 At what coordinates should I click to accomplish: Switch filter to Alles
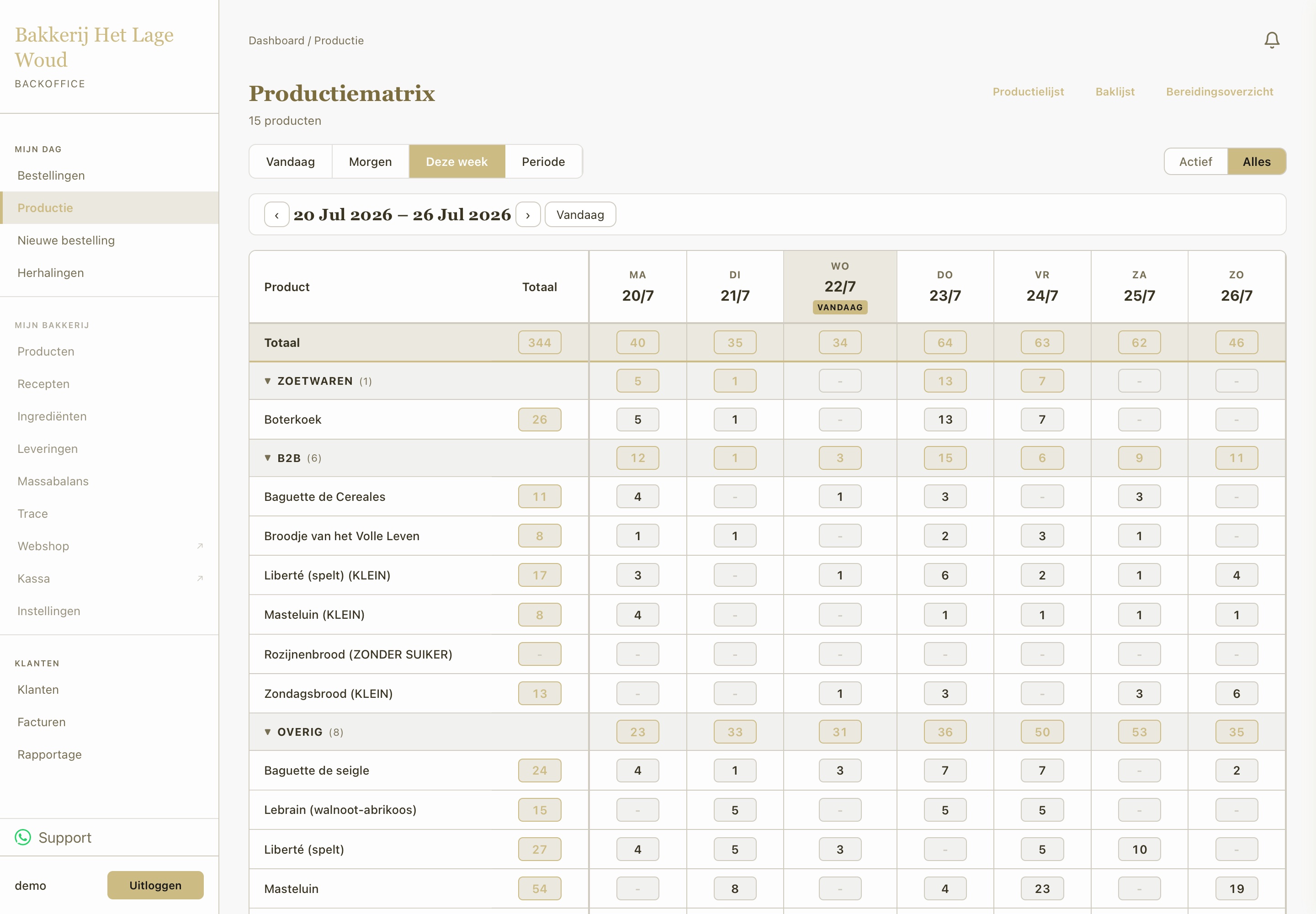coord(1257,161)
